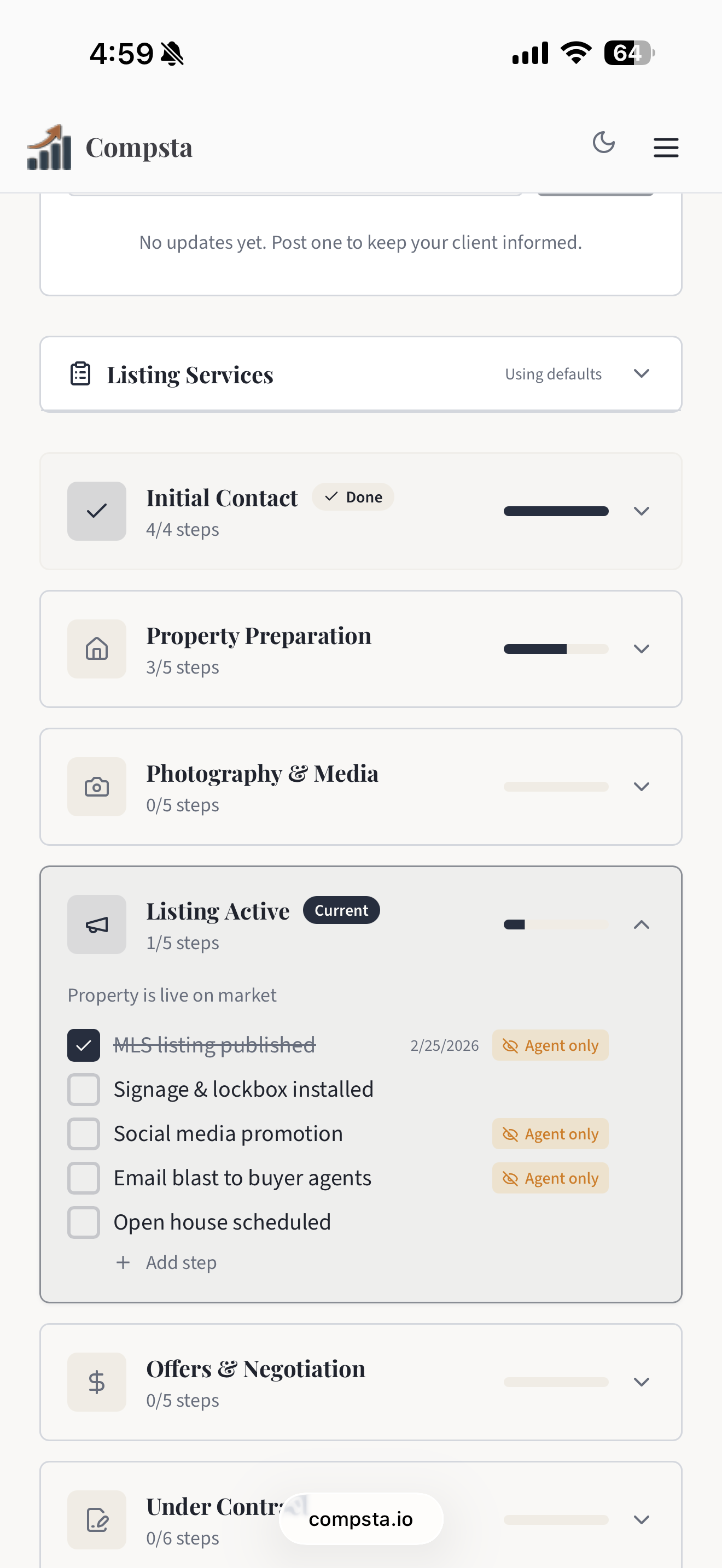The height and width of the screenshot is (1568, 722).
Task: Click the Agent only badge on Email blast
Action: click(549, 1177)
